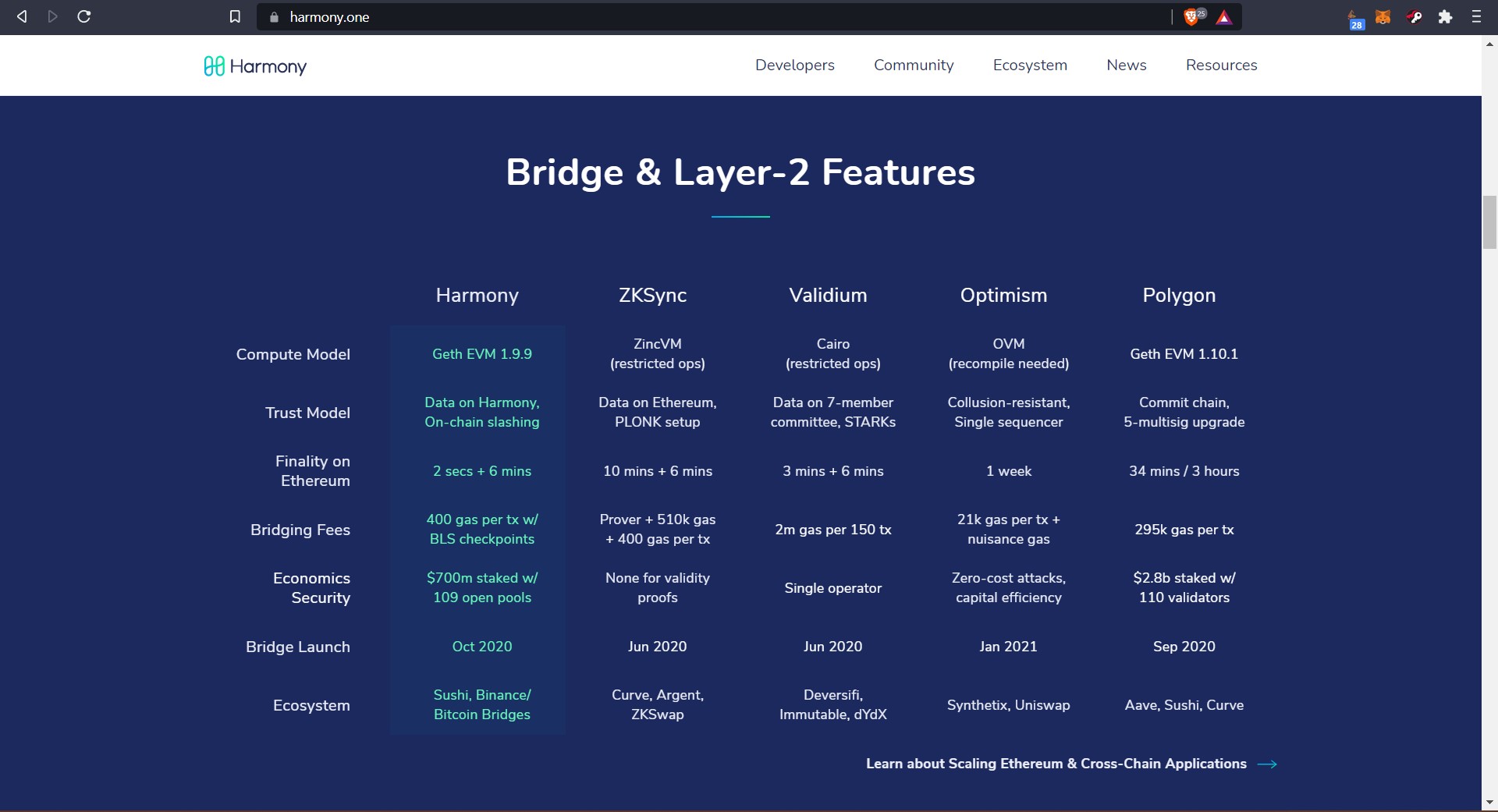Screen dimensions: 1498x812
Task: Click the Bridge Launch row label
Action: tap(298, 647)
